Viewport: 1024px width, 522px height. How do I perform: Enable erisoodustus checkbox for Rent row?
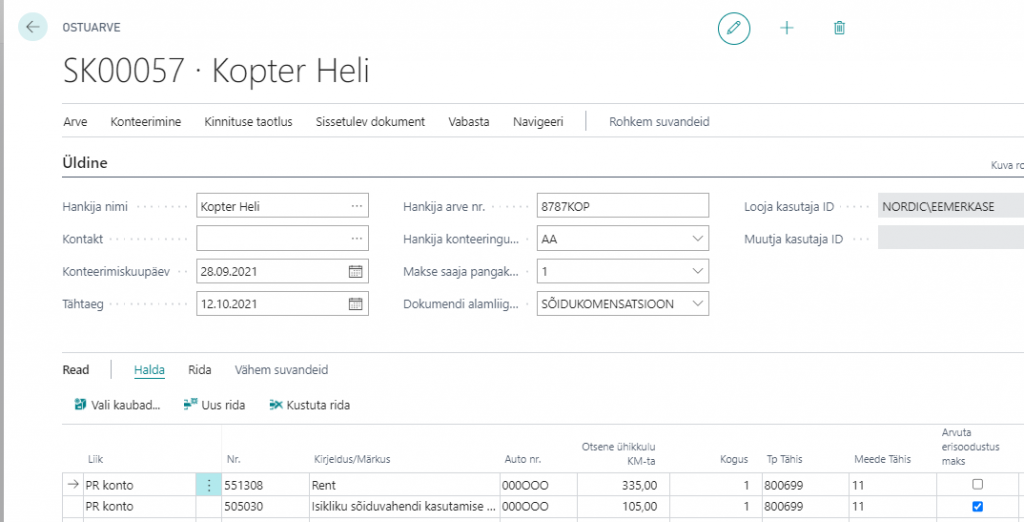tap(977, 484)
